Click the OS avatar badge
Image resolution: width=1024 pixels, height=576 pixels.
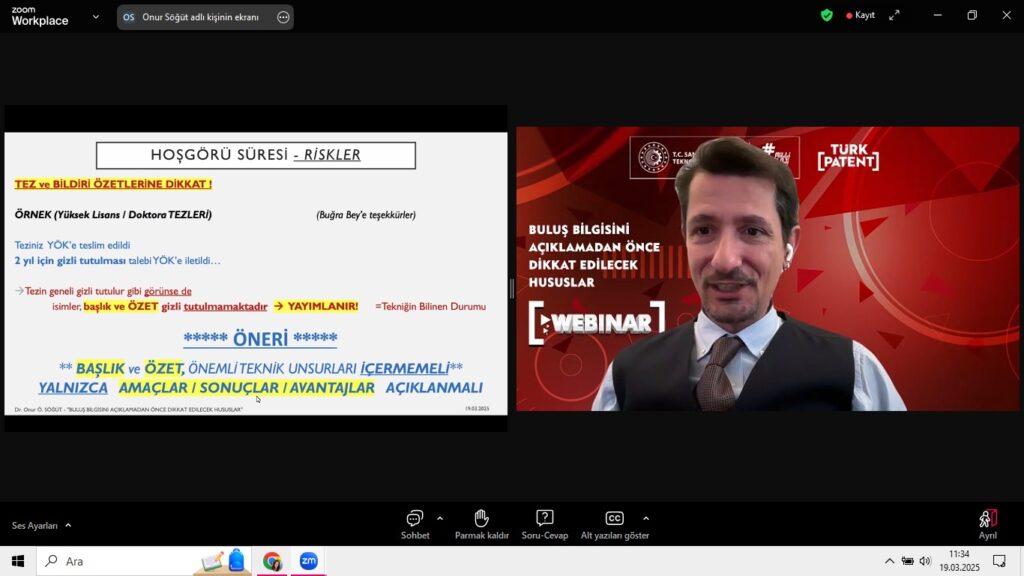coord(129,18)
